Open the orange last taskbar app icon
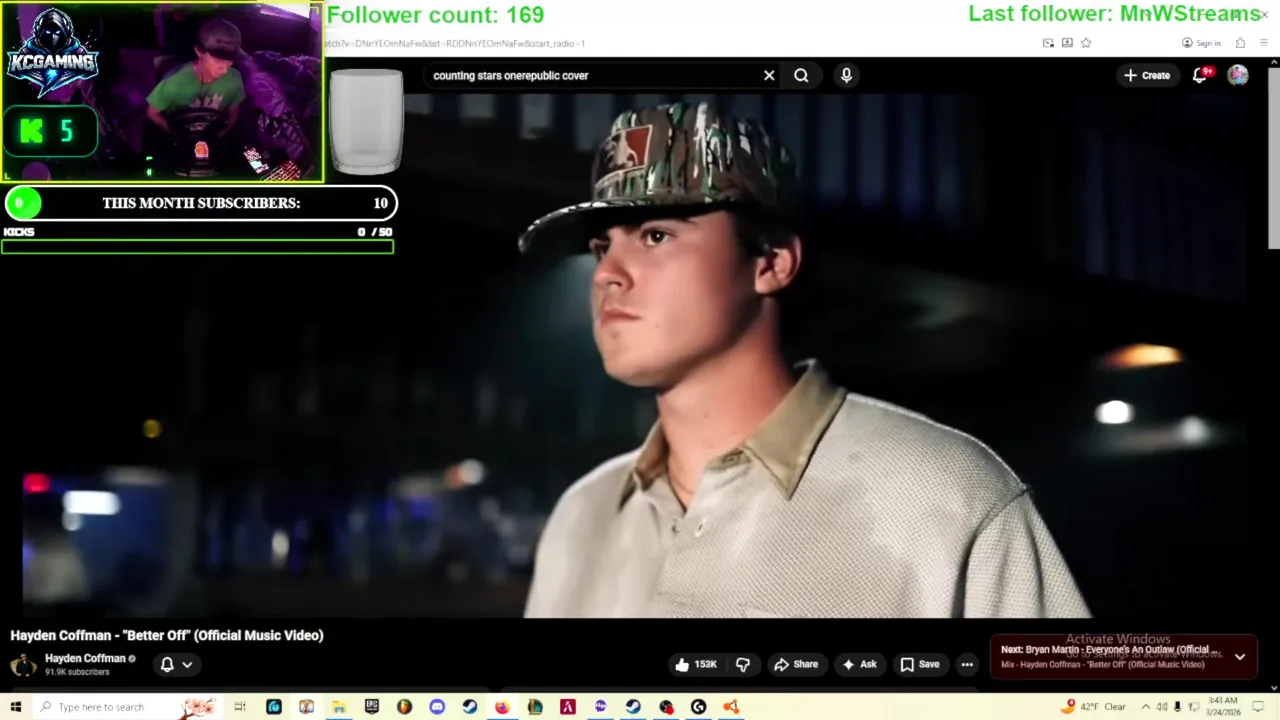 731,707
